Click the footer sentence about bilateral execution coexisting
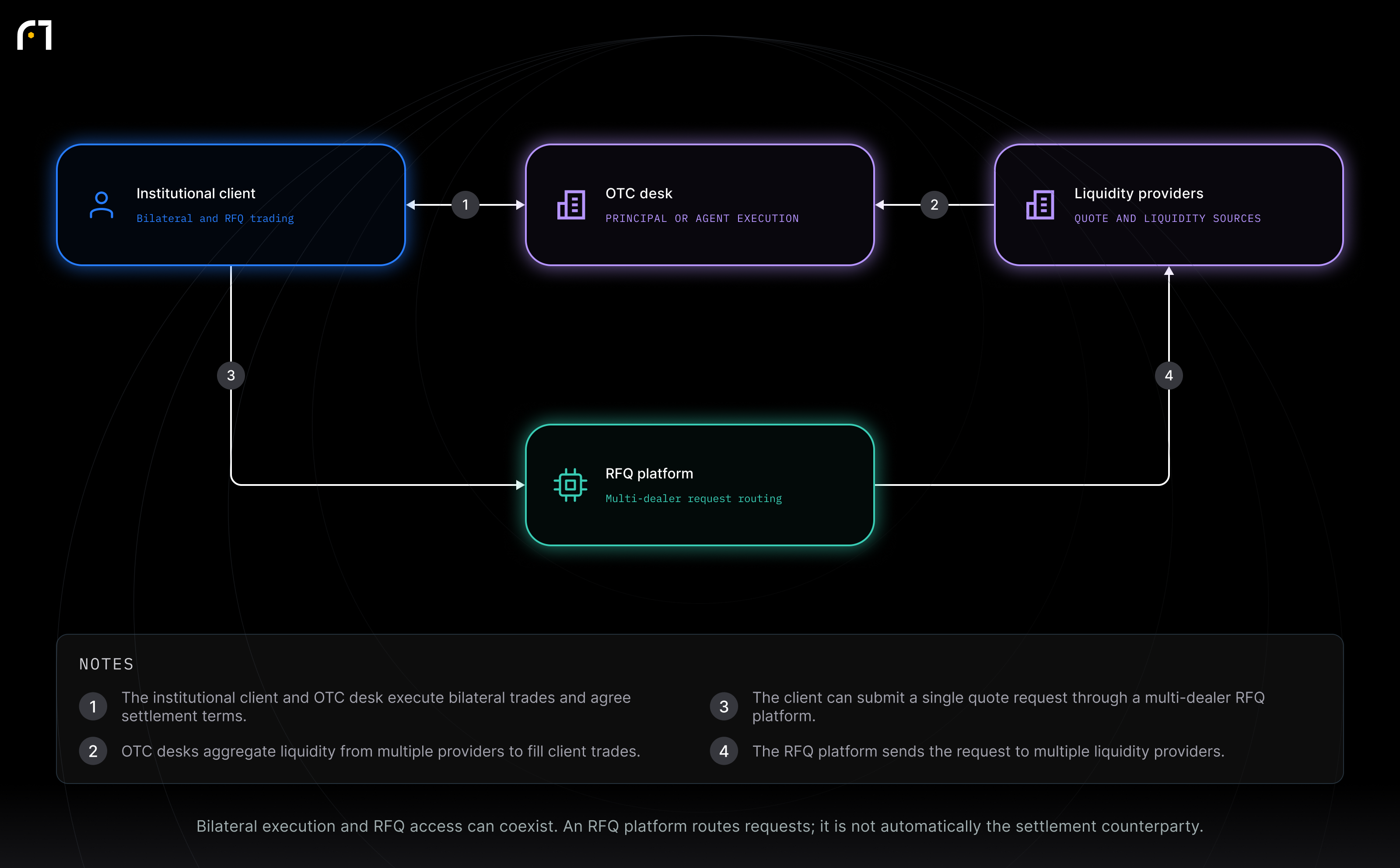Image resolution: width=1400 pixels, height=868 pixels. coord(700,826)
